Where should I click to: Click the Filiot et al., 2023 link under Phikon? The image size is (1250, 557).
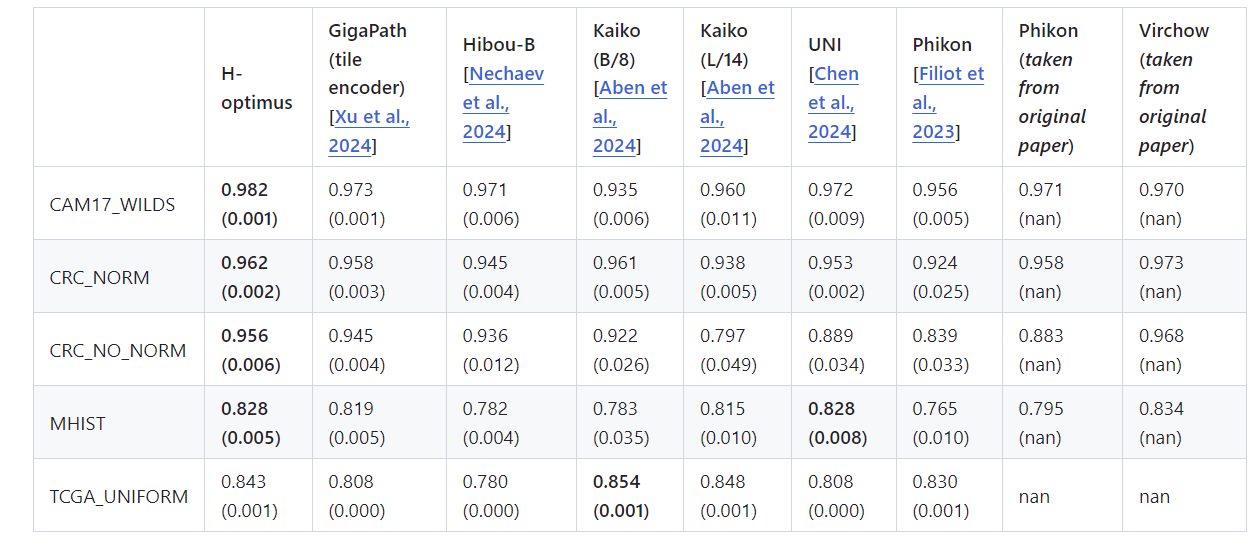pos(947,102)
